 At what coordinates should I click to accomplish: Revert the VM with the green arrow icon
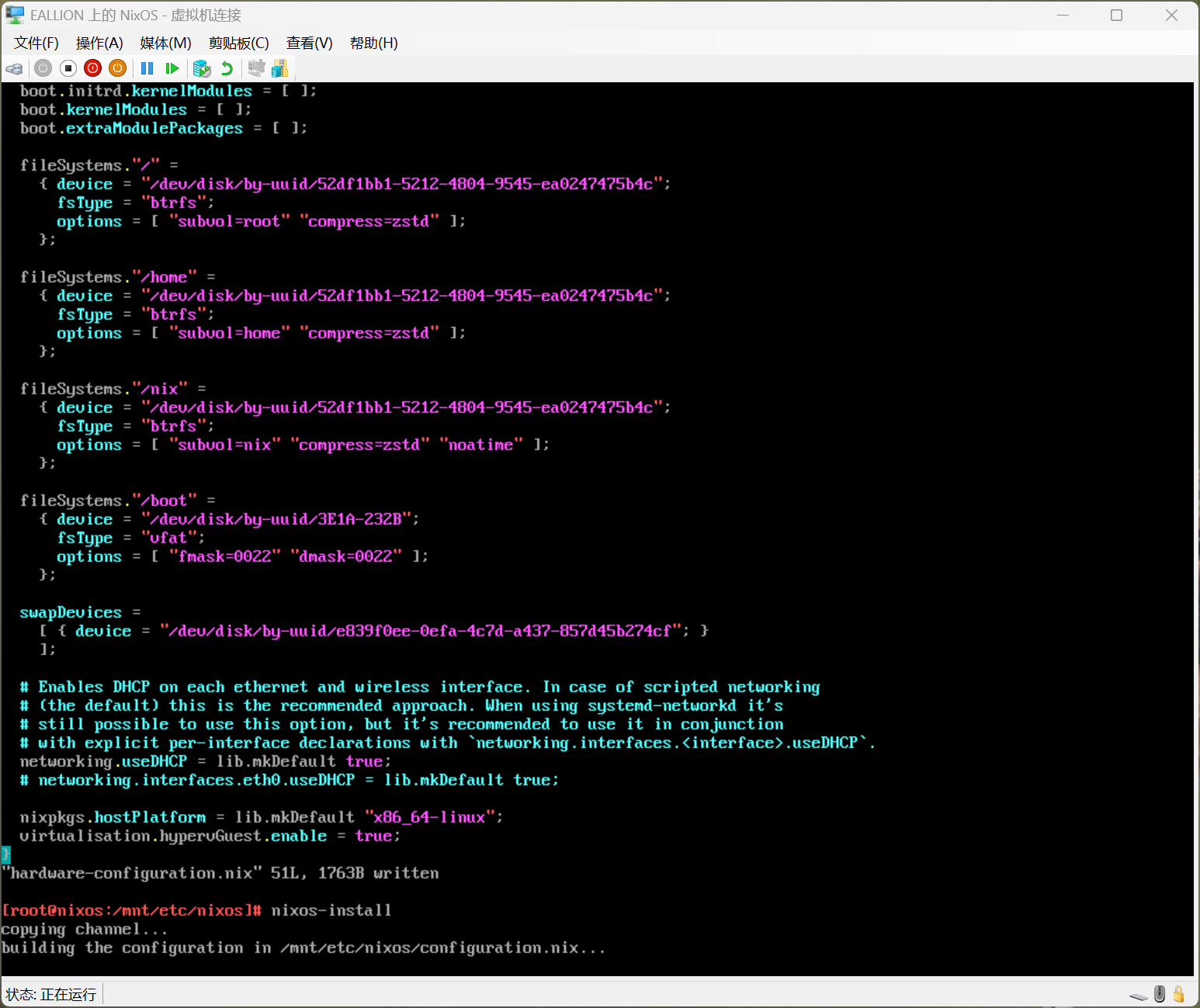tap(227, 68)
